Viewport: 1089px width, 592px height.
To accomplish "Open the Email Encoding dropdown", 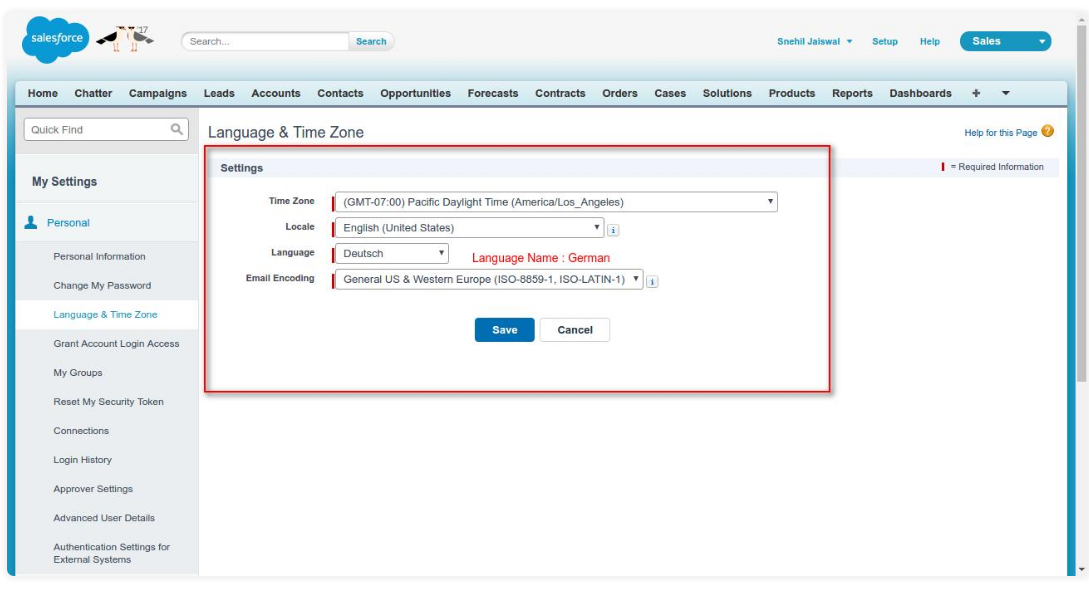I will pyautogui.click(x=489, y=279).
